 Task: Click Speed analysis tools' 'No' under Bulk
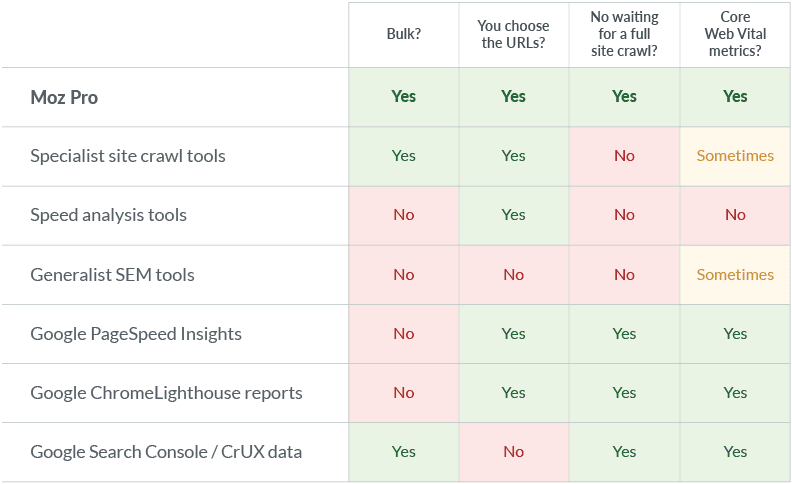[x=403, y=215]
